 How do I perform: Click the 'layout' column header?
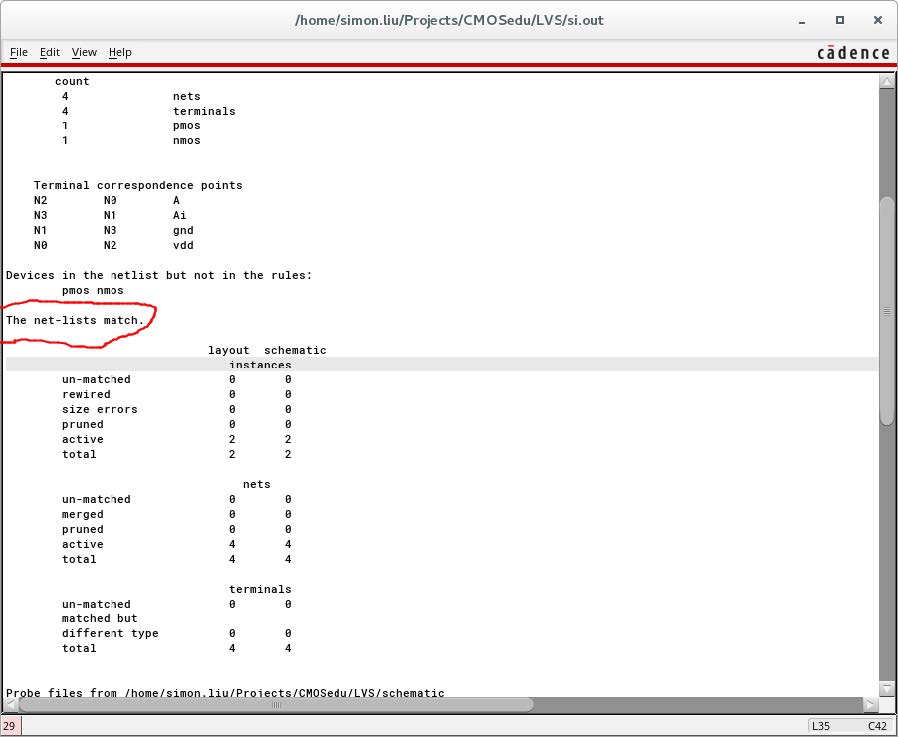click(x=229, y=350)
